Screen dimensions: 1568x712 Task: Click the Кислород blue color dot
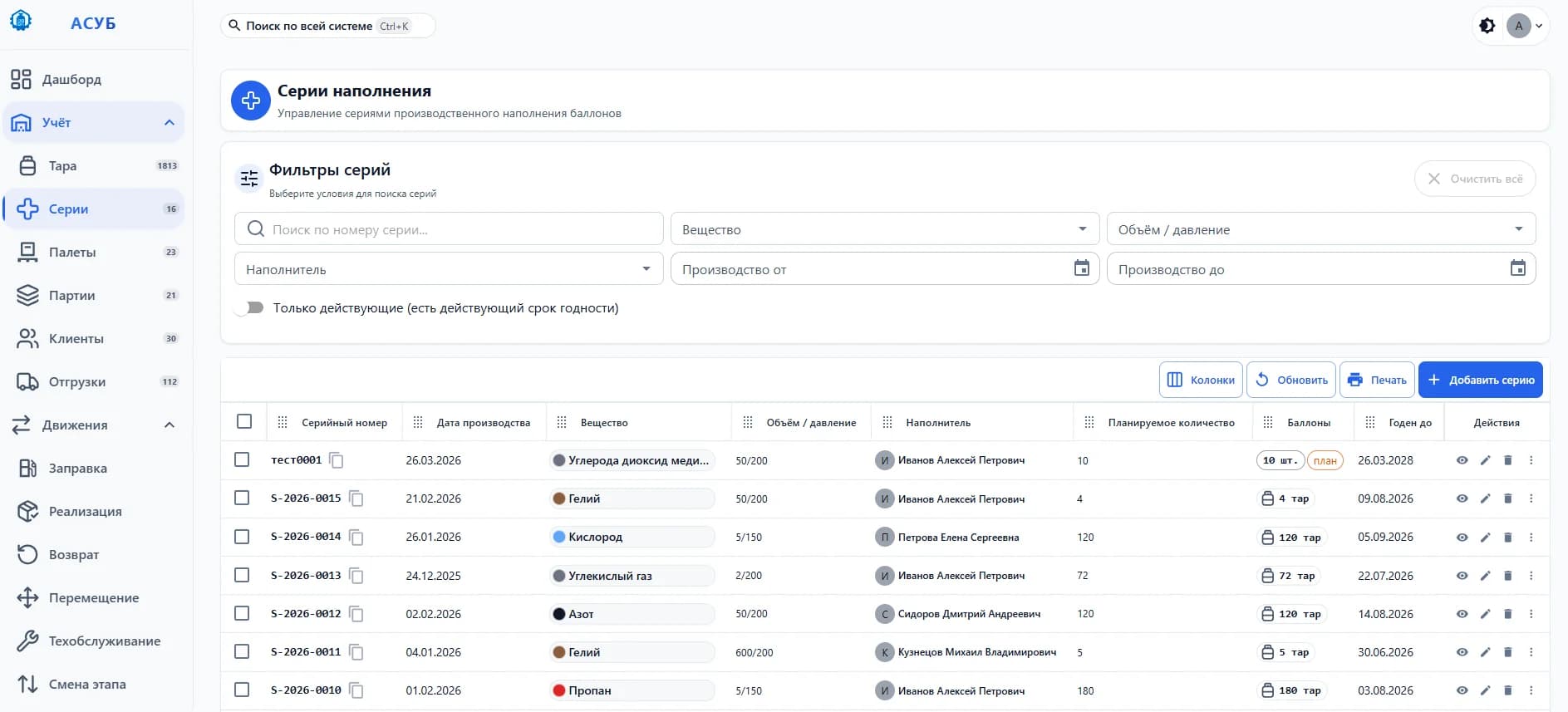[559, 537]
